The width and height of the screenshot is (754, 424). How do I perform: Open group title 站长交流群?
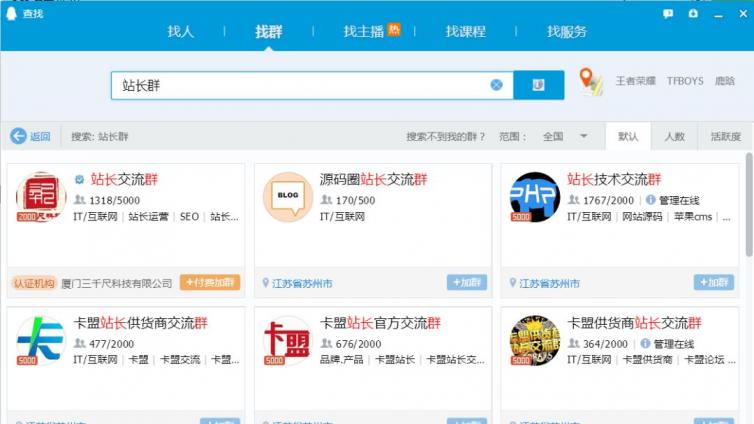pos(124,179)
